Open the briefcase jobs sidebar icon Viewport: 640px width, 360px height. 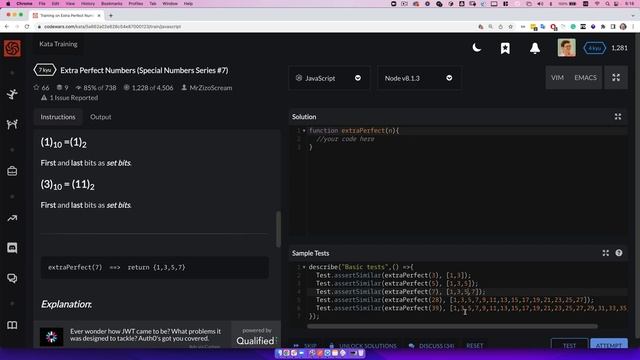pos(12,171)
